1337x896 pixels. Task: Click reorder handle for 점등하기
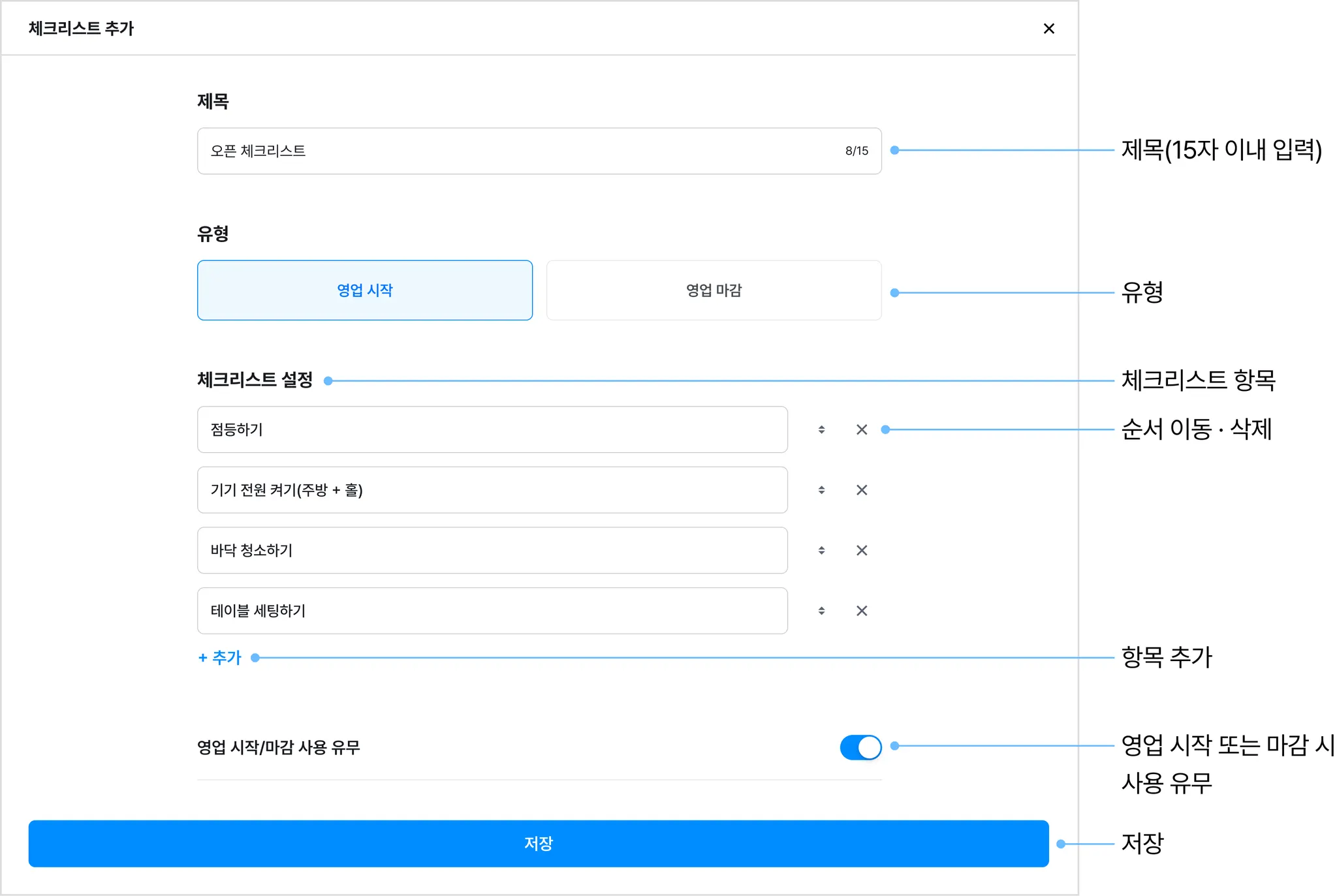tap(821, 429)
